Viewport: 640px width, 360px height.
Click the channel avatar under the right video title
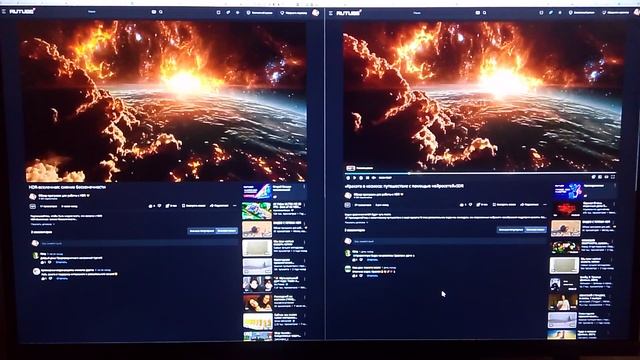[348, 196]
